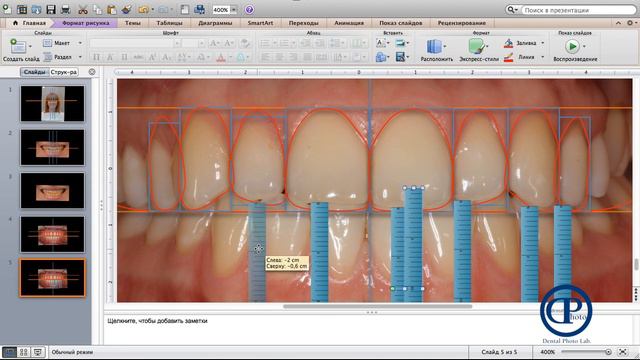640x360 pixels.
Task: Save the presentation with floppy icon
Action: coord(51,9)
